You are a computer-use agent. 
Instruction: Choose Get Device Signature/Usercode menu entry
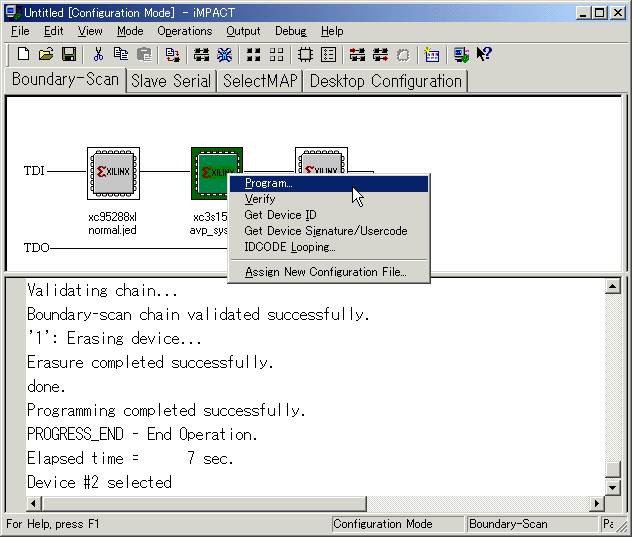(329, 231)
